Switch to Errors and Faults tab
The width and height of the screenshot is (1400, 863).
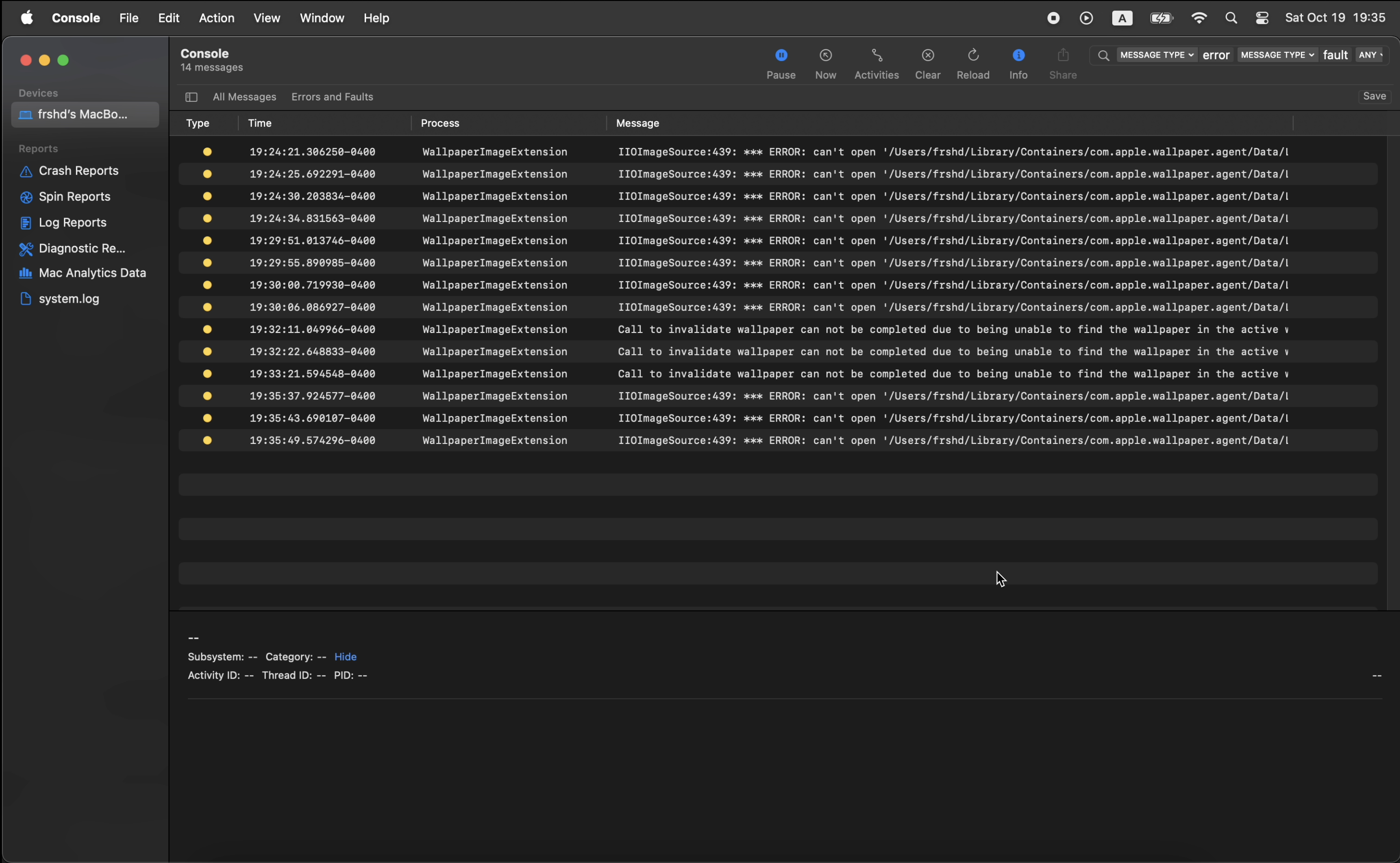click(x=332, y=97)
